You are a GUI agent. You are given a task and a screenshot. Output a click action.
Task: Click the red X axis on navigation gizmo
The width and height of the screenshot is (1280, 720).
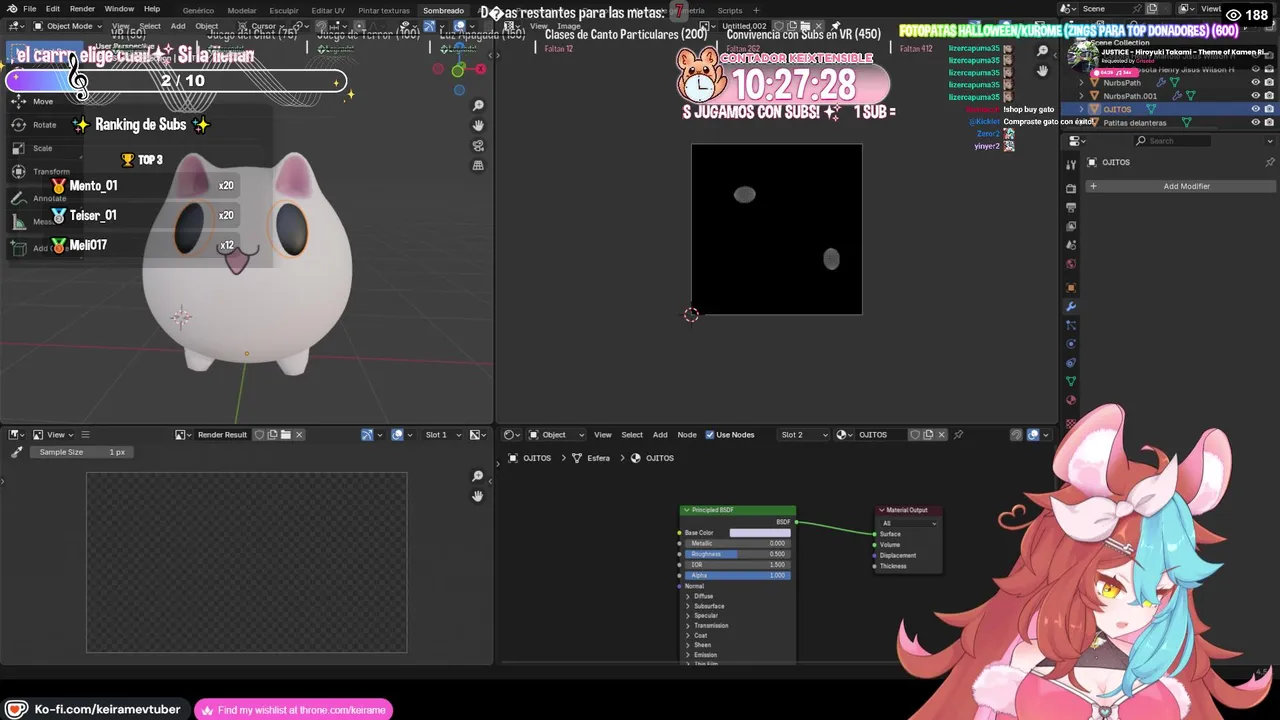481,69
